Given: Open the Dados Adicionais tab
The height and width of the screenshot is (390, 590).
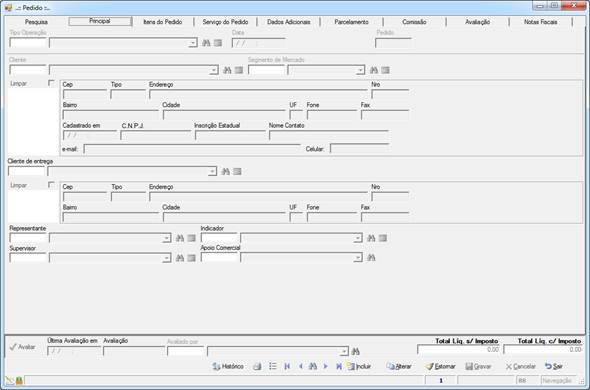Looking at the screenshot, I should (289, 22).
